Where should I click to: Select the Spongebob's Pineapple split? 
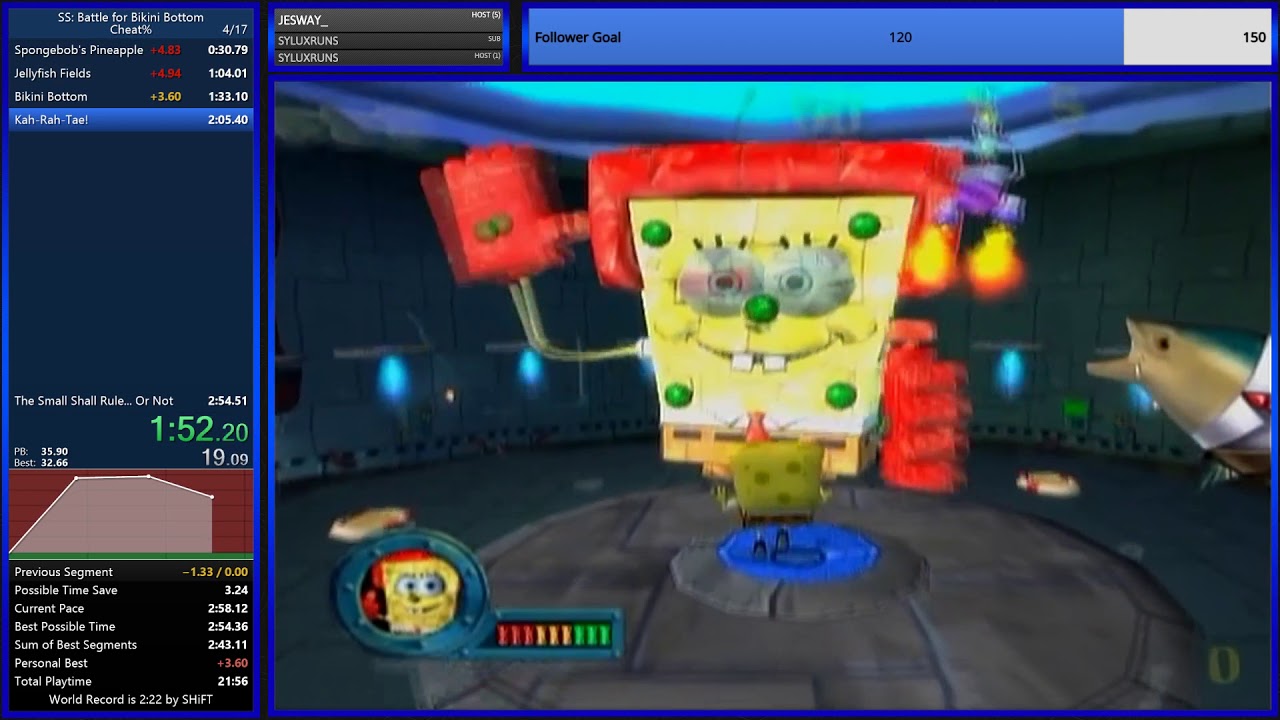[131, 50]
